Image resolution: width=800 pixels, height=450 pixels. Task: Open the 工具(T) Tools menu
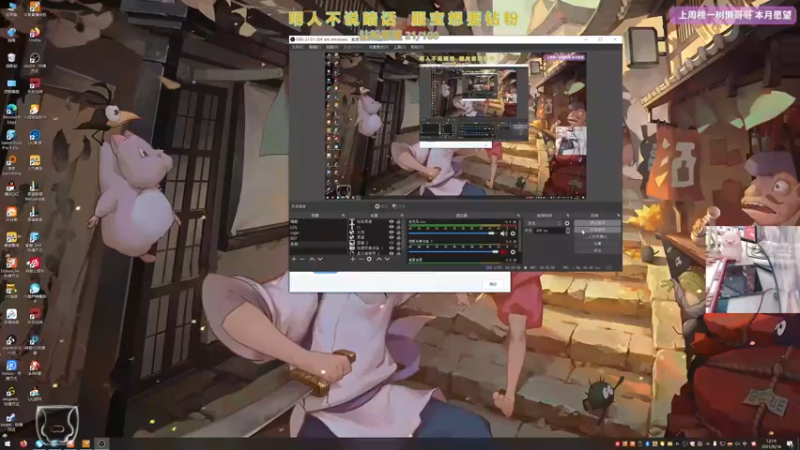coord(399,47)
